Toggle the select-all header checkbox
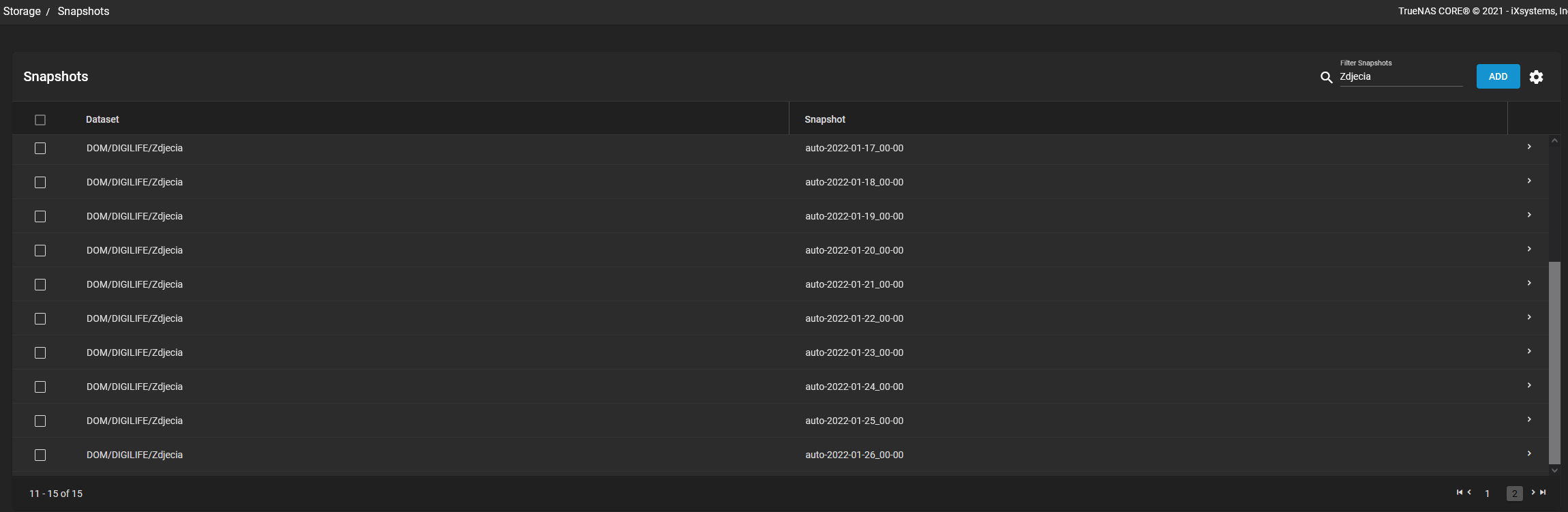The width and height of the screenshot is (1568, 512). click(x=40, y=120)
